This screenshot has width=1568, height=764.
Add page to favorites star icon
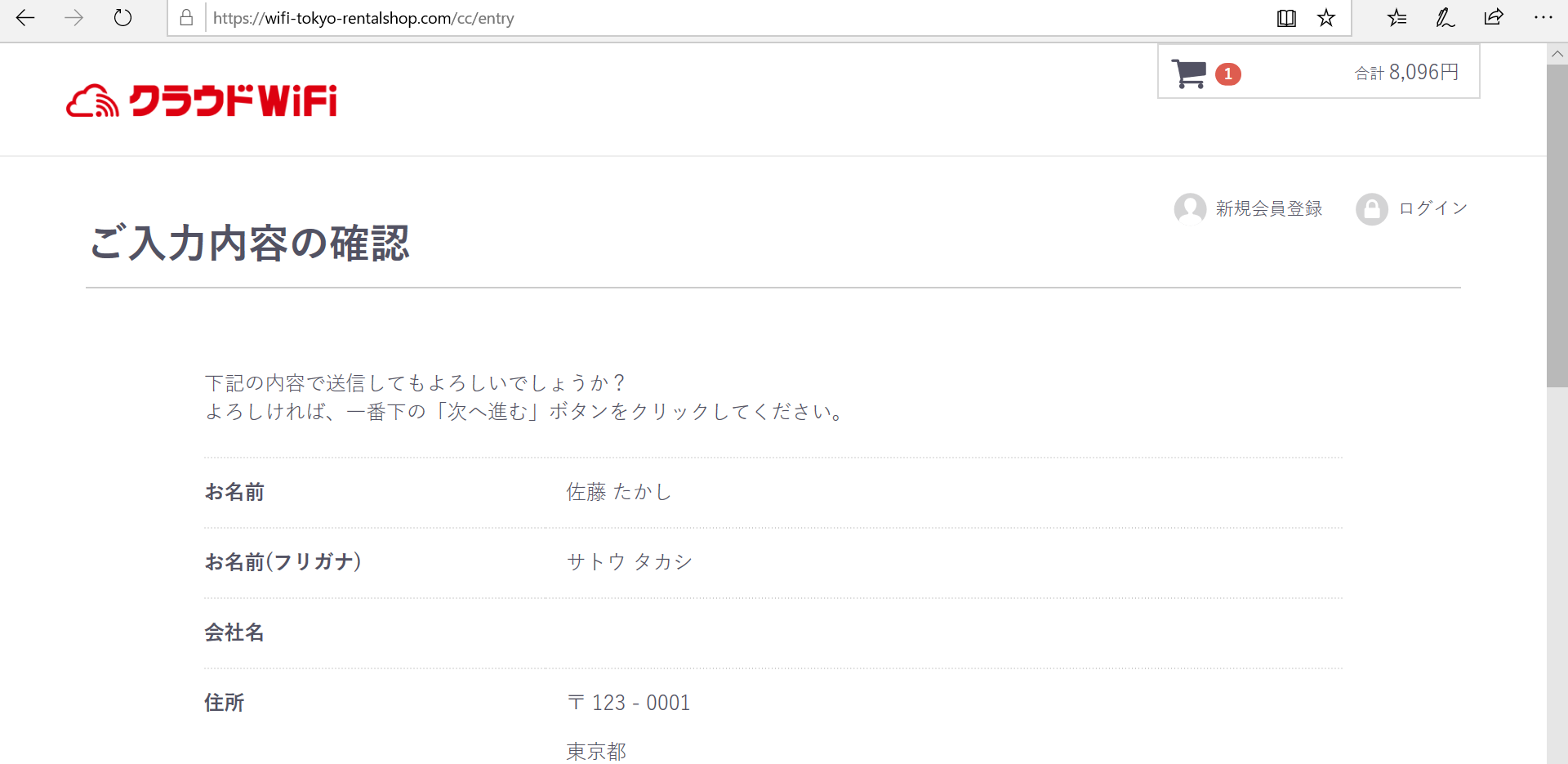[x=1326, y=18]
